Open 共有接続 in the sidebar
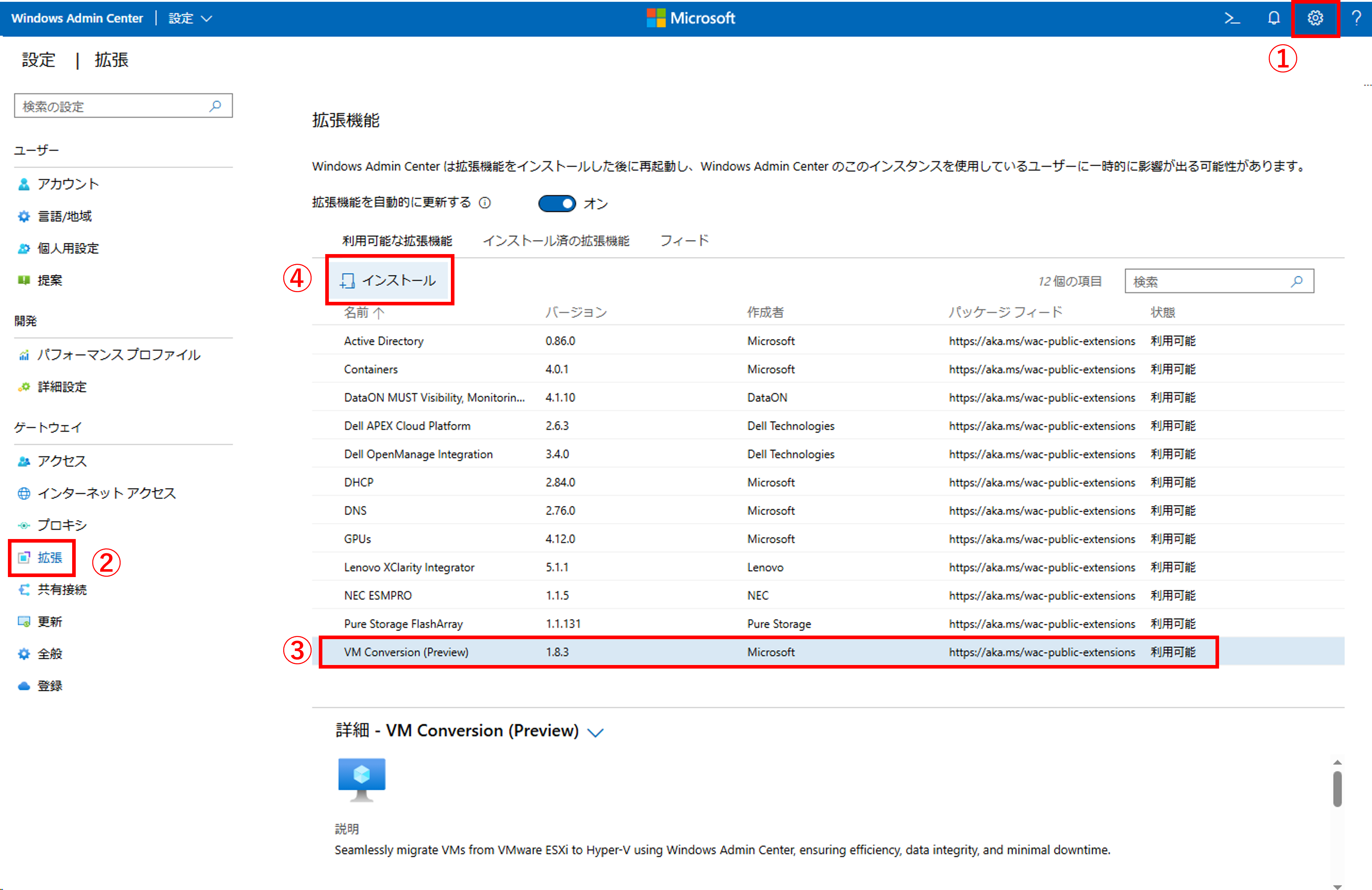This screenshot has width=1372, height=890. pos(62,590)
